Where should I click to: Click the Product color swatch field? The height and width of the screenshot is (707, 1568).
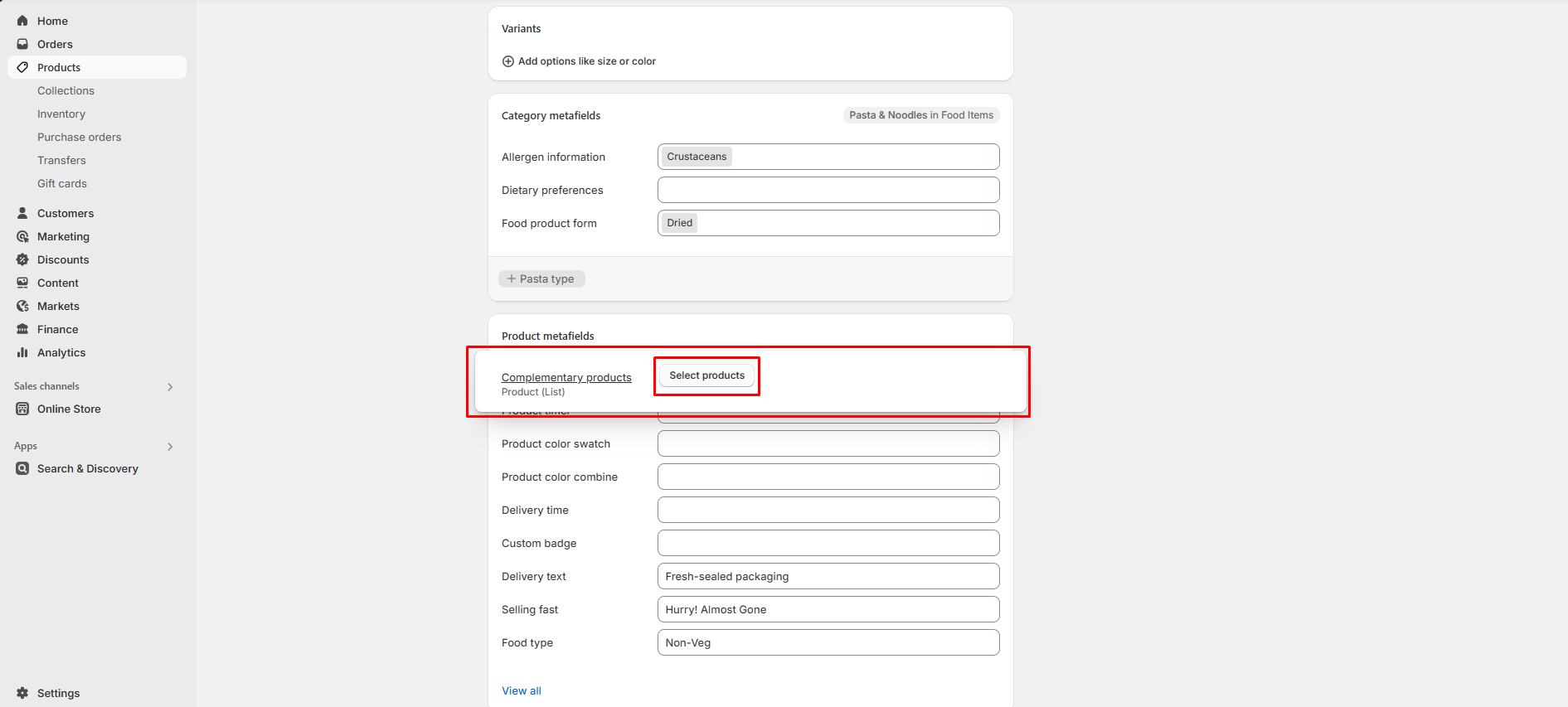click(828, 443)
